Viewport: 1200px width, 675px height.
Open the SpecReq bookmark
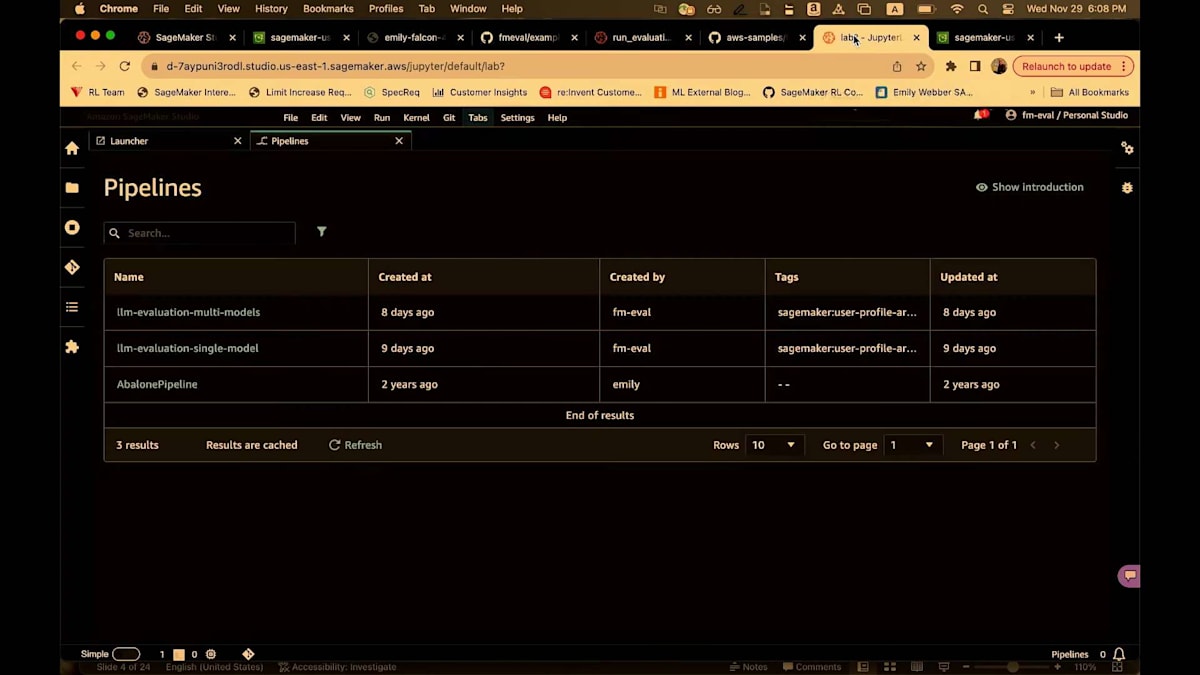point(392,92)
